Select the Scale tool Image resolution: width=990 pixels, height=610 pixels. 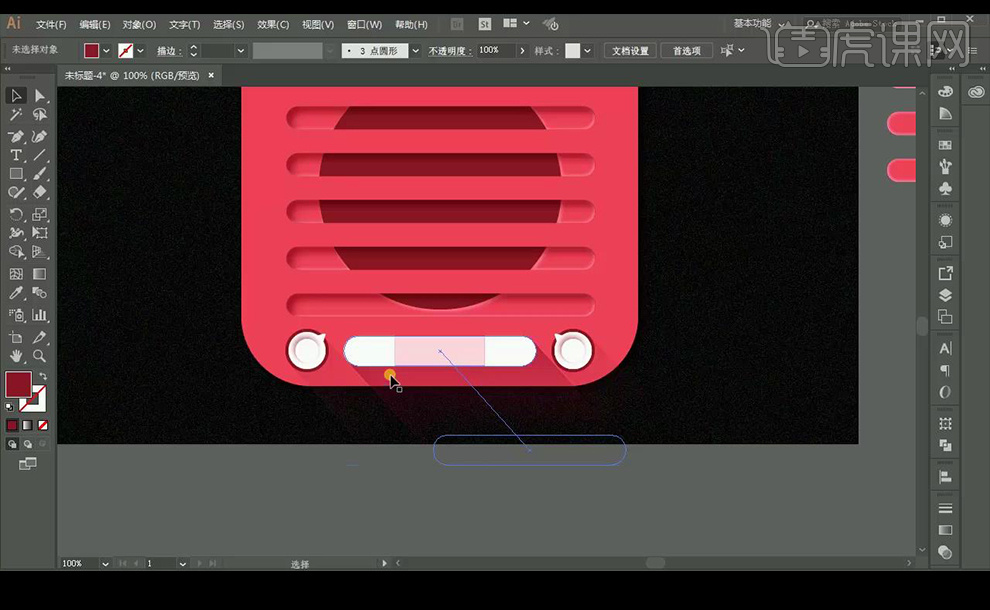coord(40,215)
